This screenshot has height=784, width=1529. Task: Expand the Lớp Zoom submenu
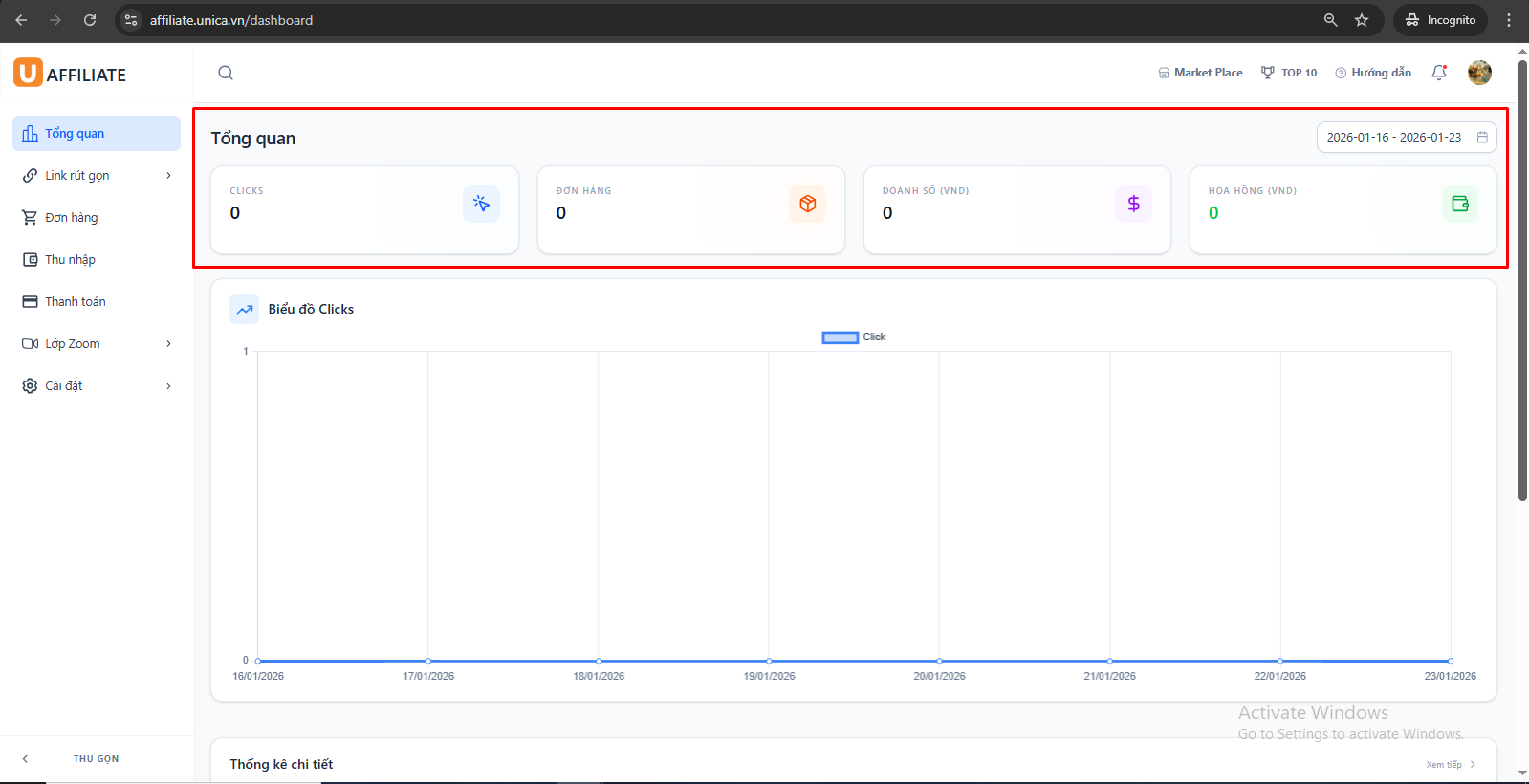[x=97, y=344]
